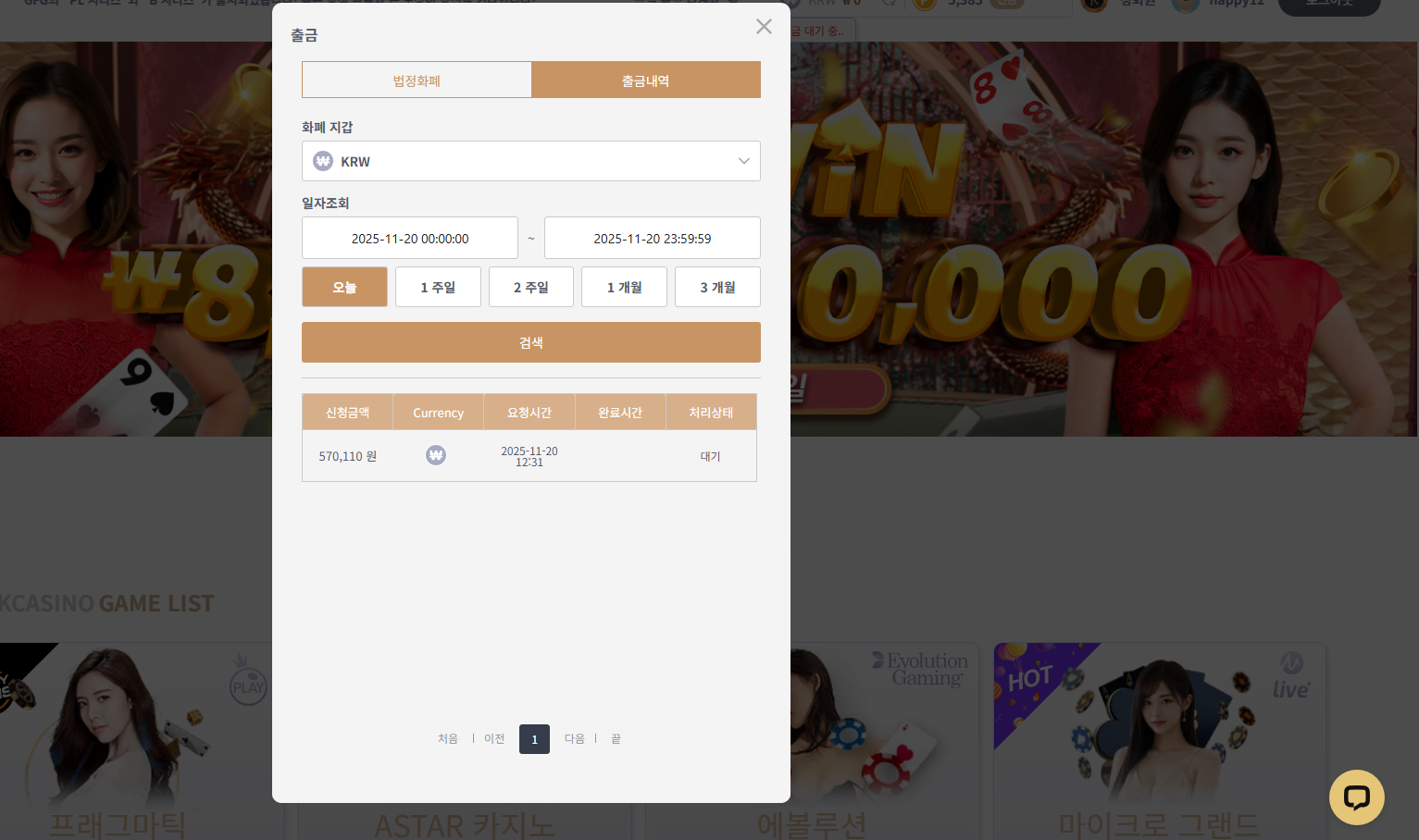Select the 오늘 date range filter
The width and height of the screenshot is (1419, 840).
pyautogui.click(x=344, y=287)
